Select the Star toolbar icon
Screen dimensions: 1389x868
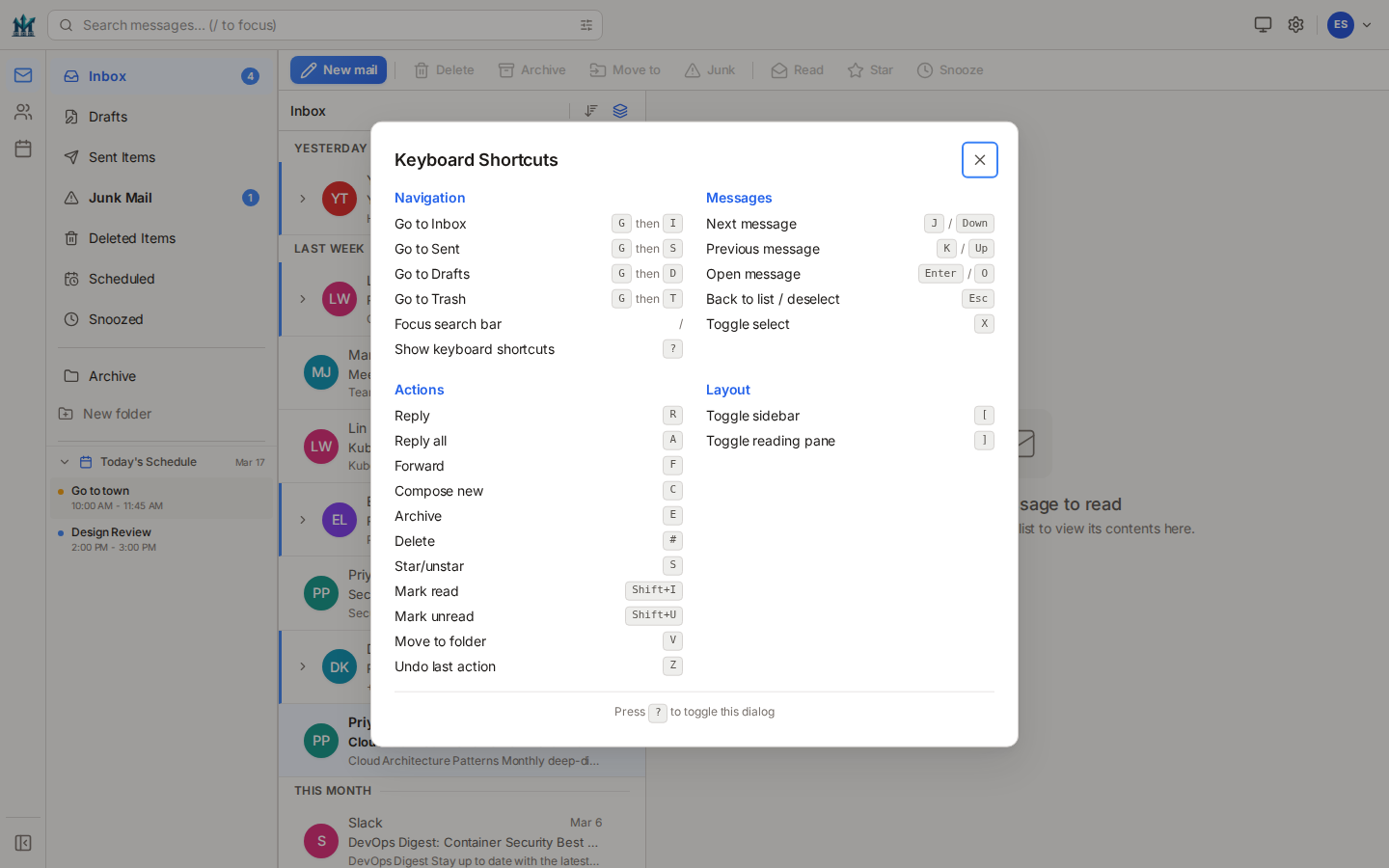856,69
